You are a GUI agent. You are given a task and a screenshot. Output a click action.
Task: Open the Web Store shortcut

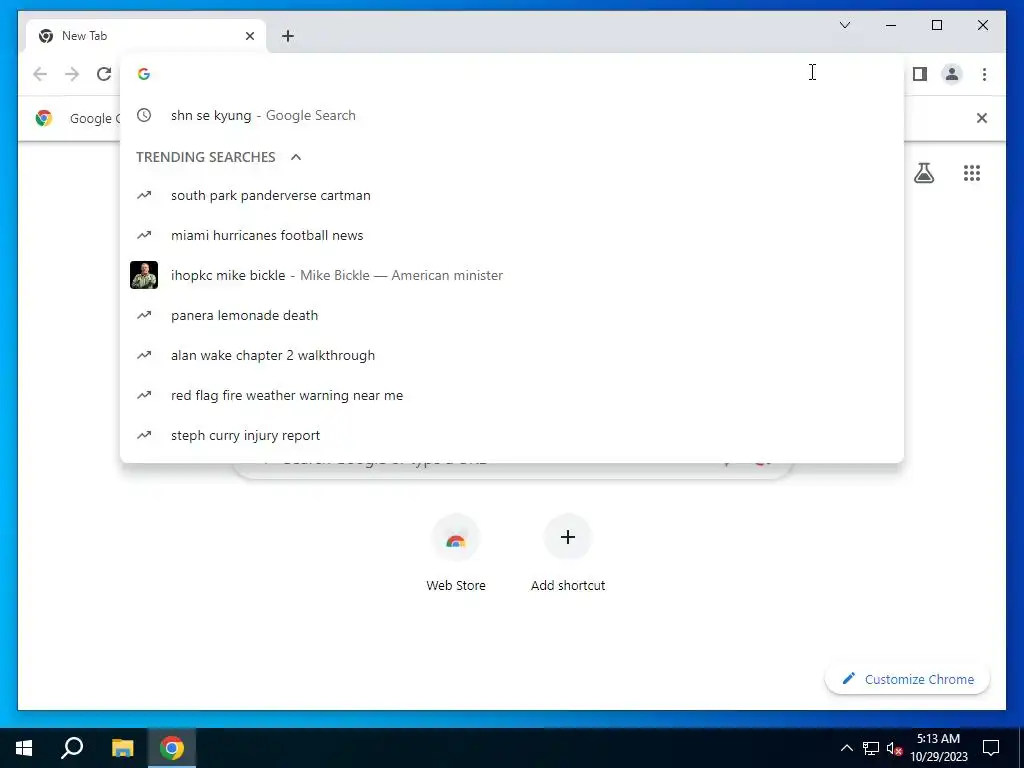coord(456,553)
